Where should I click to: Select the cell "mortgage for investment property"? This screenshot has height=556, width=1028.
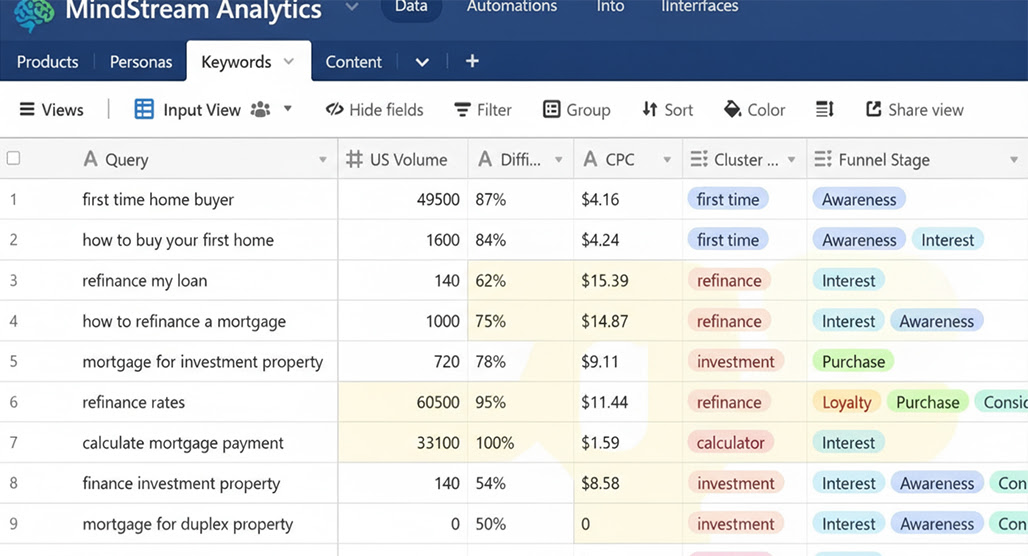[203, 362]
